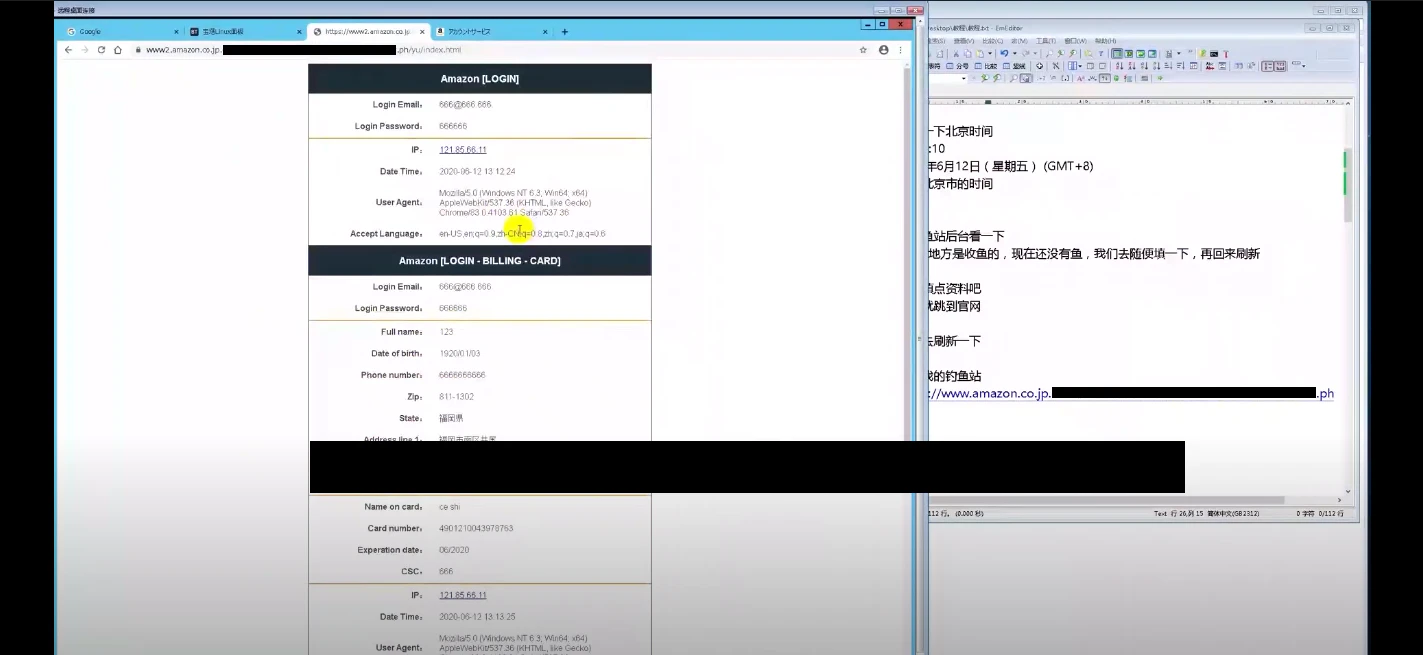
Task: Select 分号 (semicolon) mode in EmEditor
Action: tap(958, 66)
